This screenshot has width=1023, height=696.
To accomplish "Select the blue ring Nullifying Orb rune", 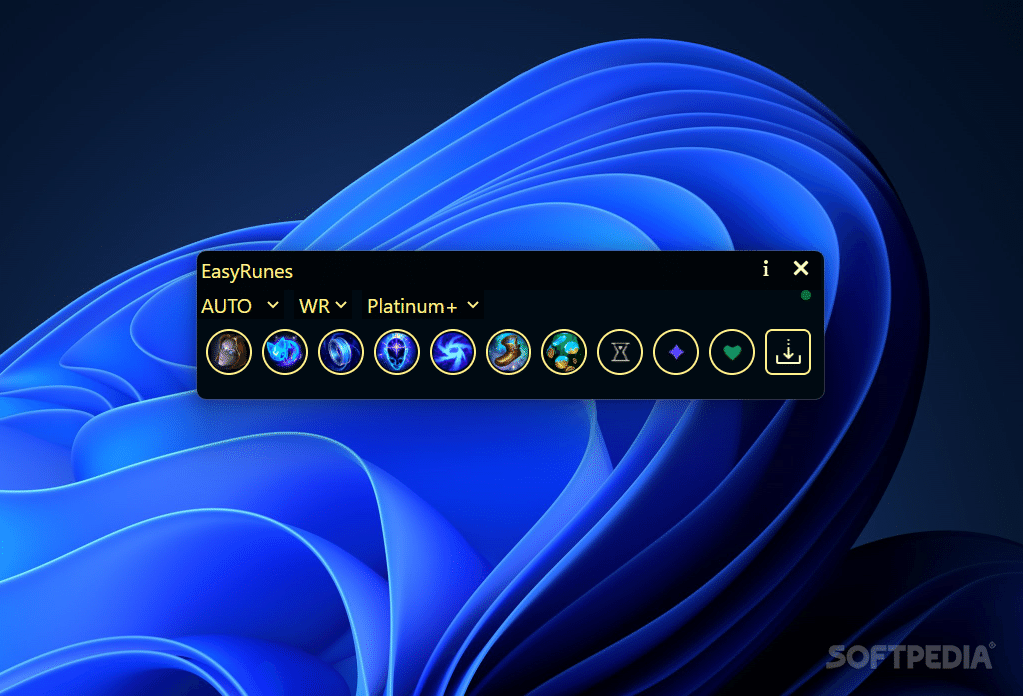I will click(x=341, y=352).
